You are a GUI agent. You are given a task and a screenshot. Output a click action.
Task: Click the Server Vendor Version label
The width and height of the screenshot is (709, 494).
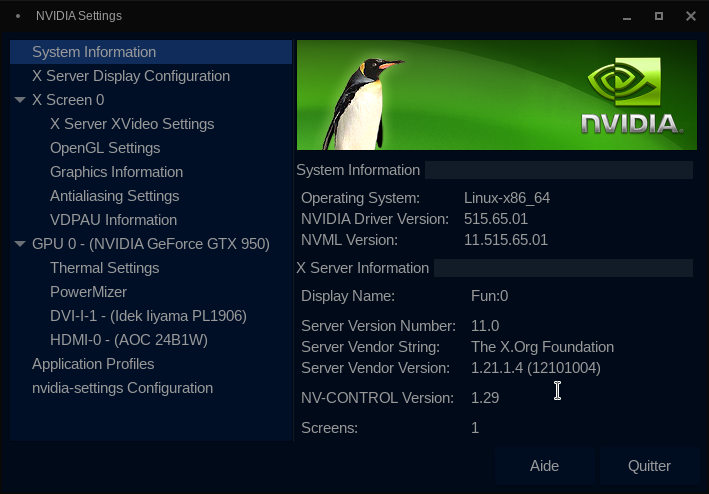click(x=375, y=367)
